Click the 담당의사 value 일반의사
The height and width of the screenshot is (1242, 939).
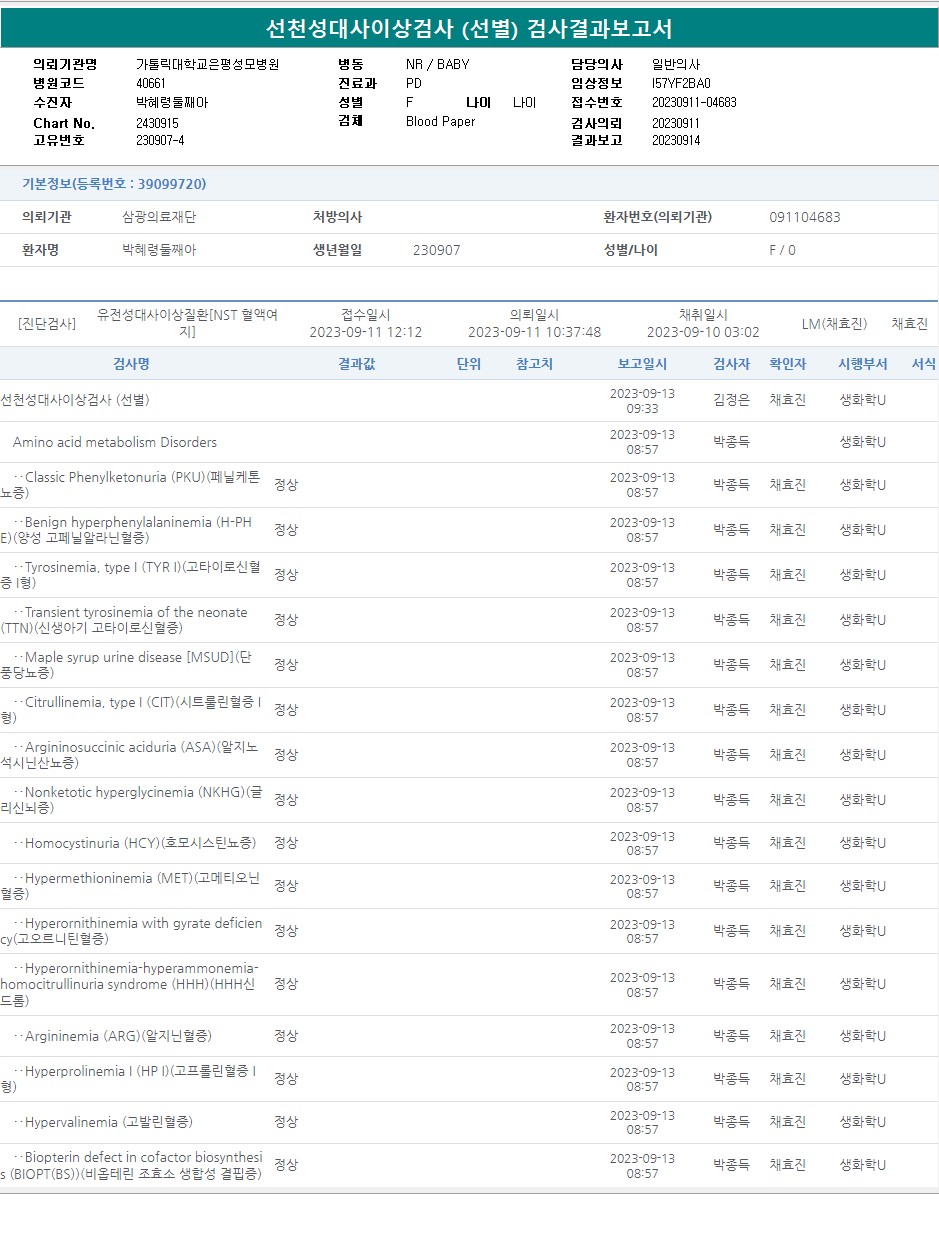tap(676, 64)
